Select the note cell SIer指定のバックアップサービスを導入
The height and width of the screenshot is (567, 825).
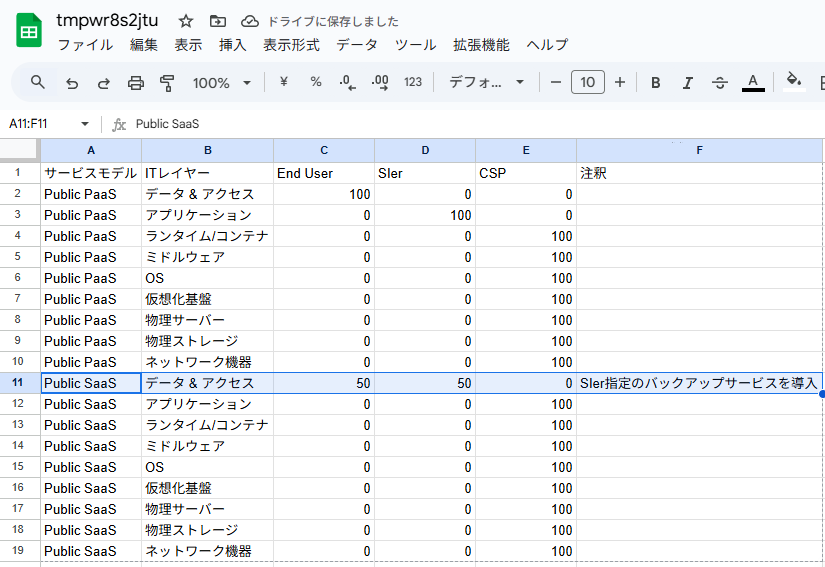pos(699,383)
